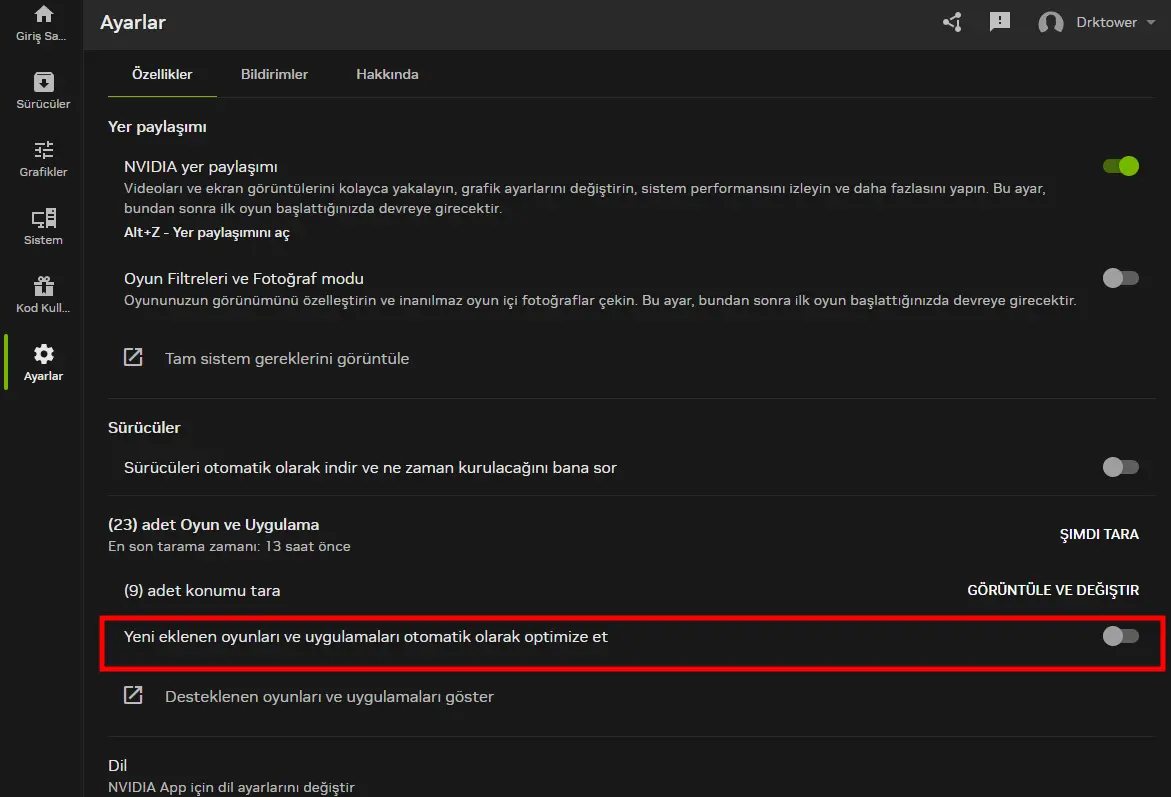Open Tam sistem gereklerini görüntüle link
The image size is (1171, 797).
pyautogui.click(x=287, y=359)
